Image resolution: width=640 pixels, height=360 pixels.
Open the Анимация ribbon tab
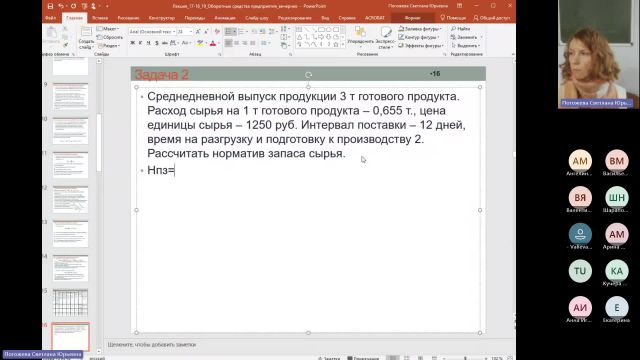224,18
